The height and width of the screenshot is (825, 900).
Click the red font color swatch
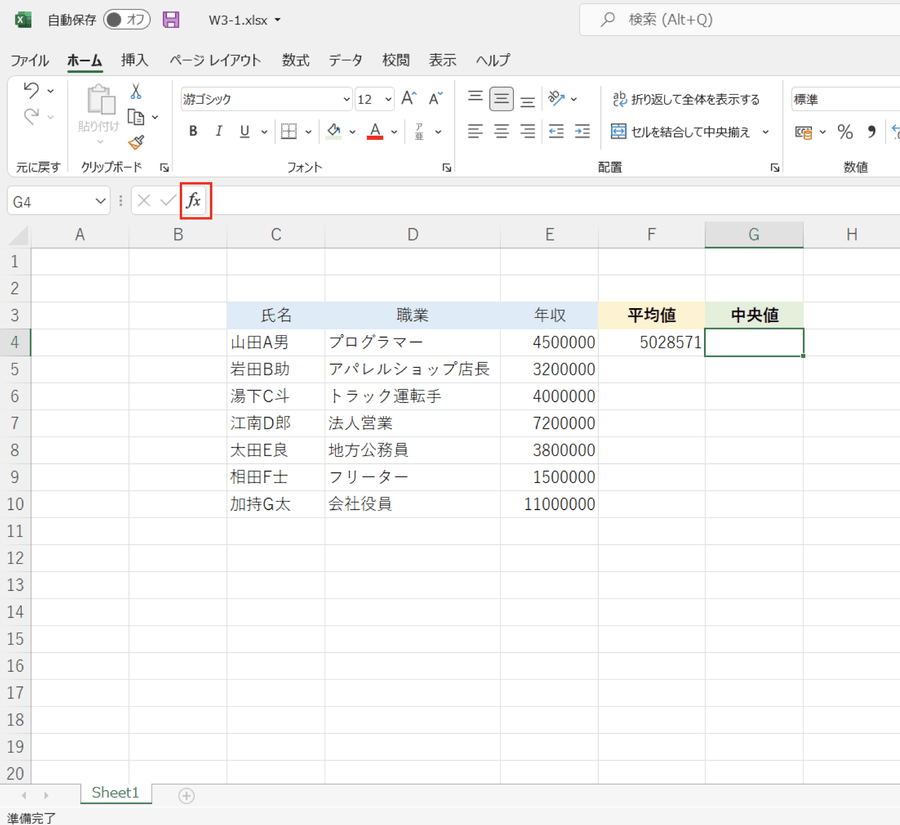click(x=375, y=131)
